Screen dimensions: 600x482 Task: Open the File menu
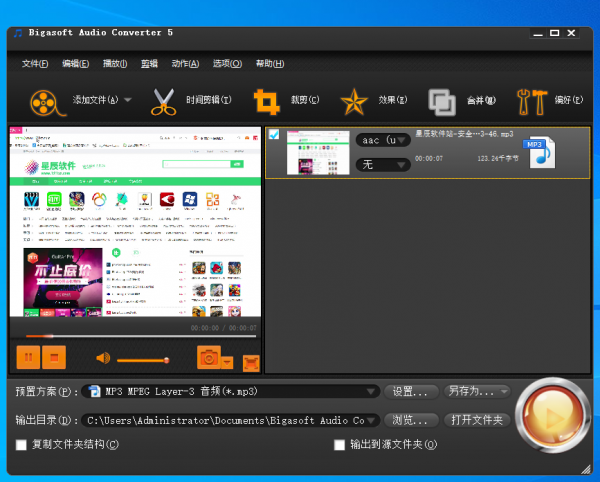35,64
